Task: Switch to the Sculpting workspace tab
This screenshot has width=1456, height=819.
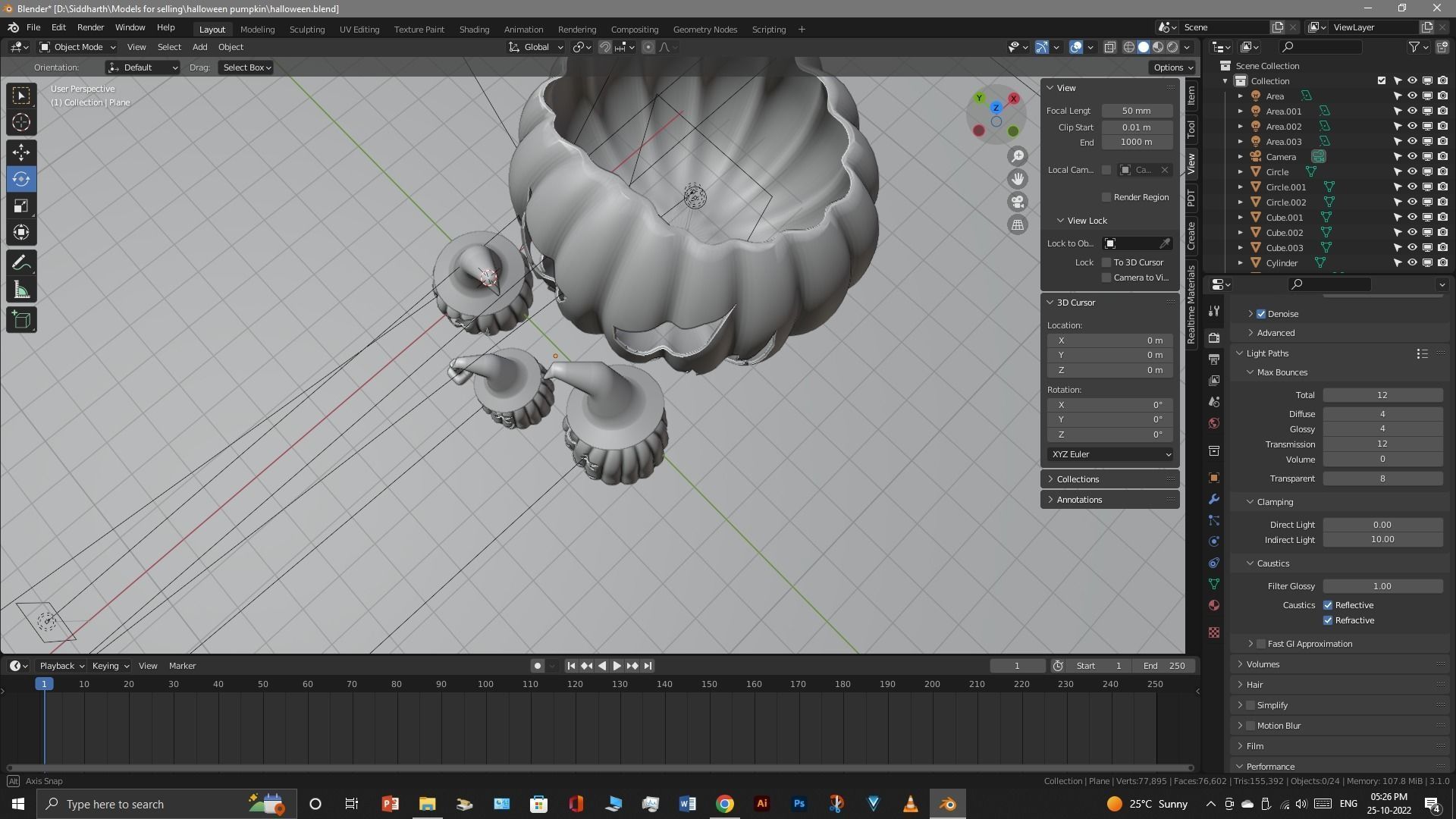Action: click(307, 30)
